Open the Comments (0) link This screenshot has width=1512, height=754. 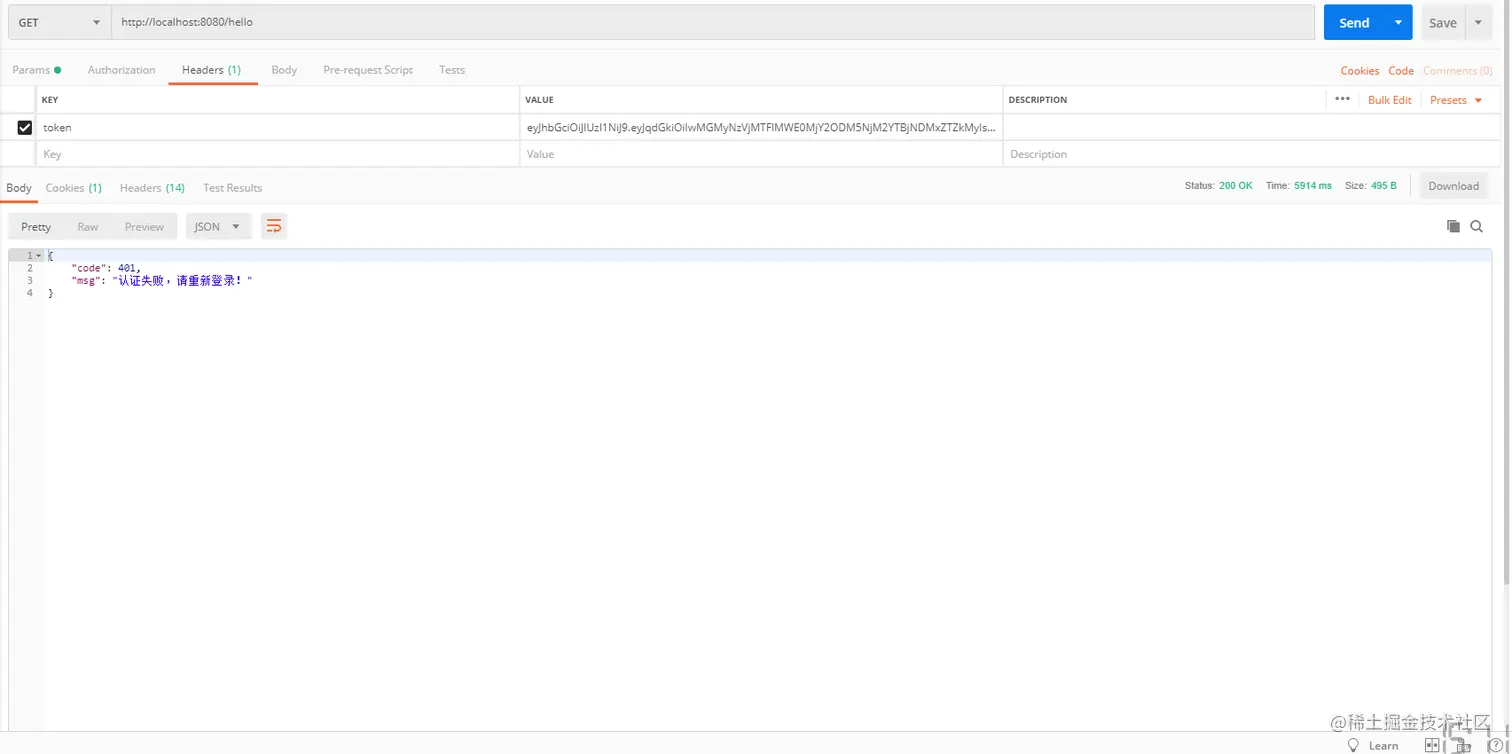1457,71
